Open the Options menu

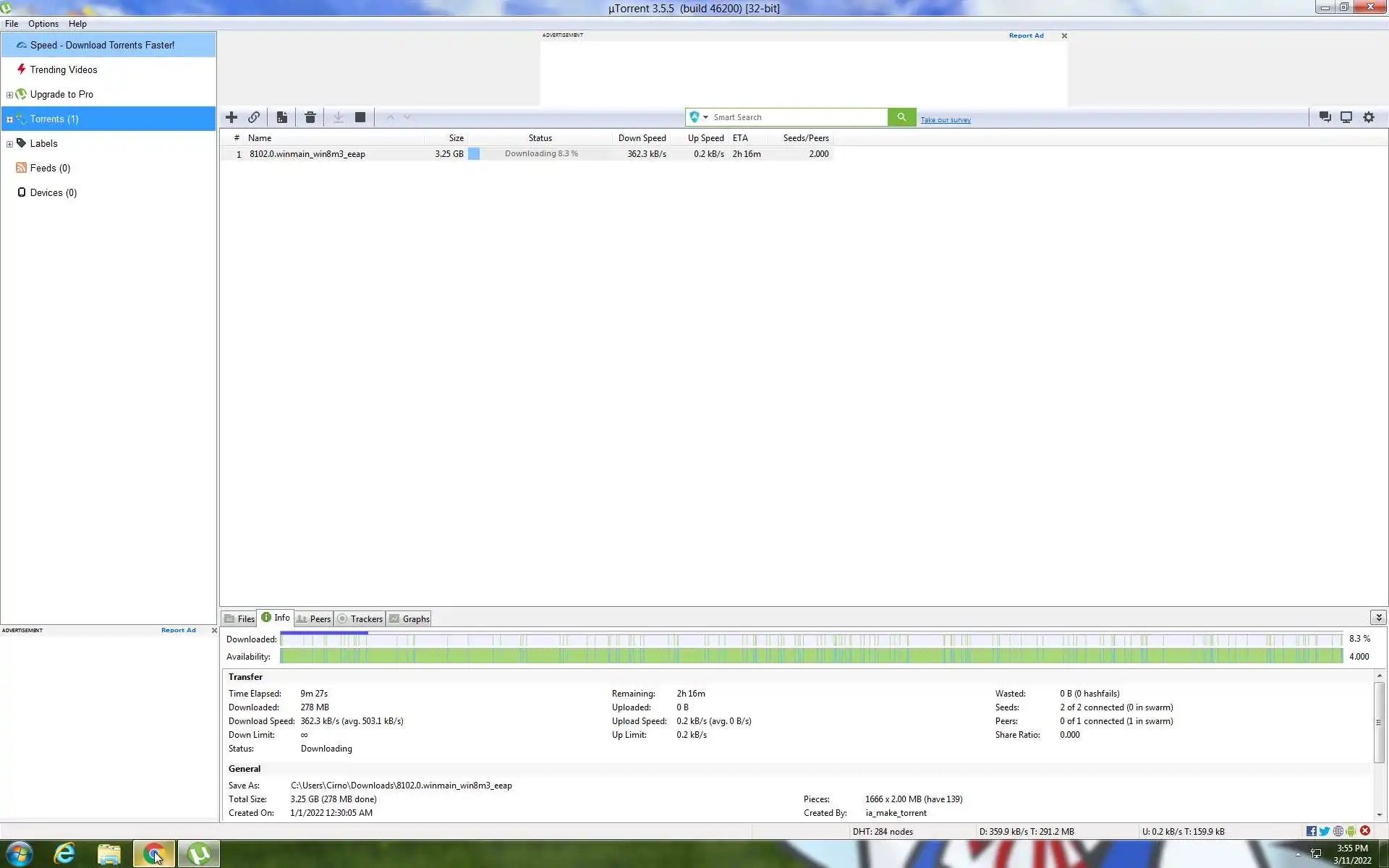pos(43,24)
